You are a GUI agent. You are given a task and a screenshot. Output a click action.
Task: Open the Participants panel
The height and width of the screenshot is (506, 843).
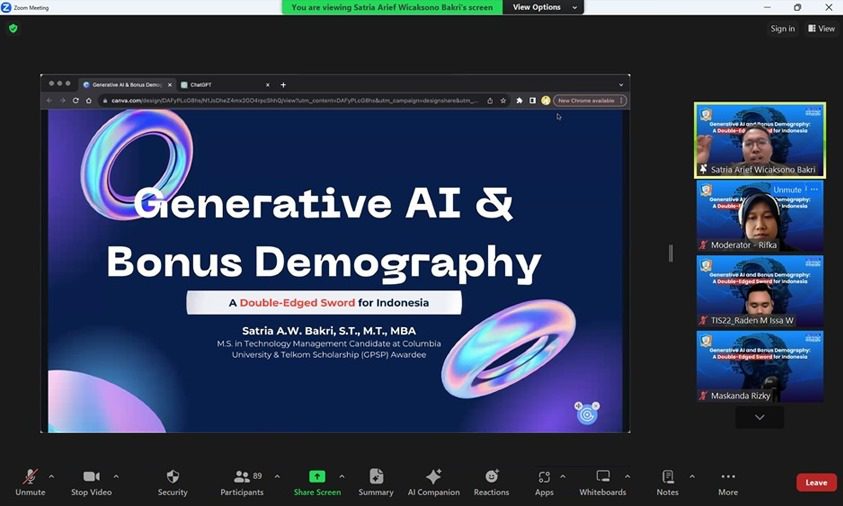[x=242, y=482]
